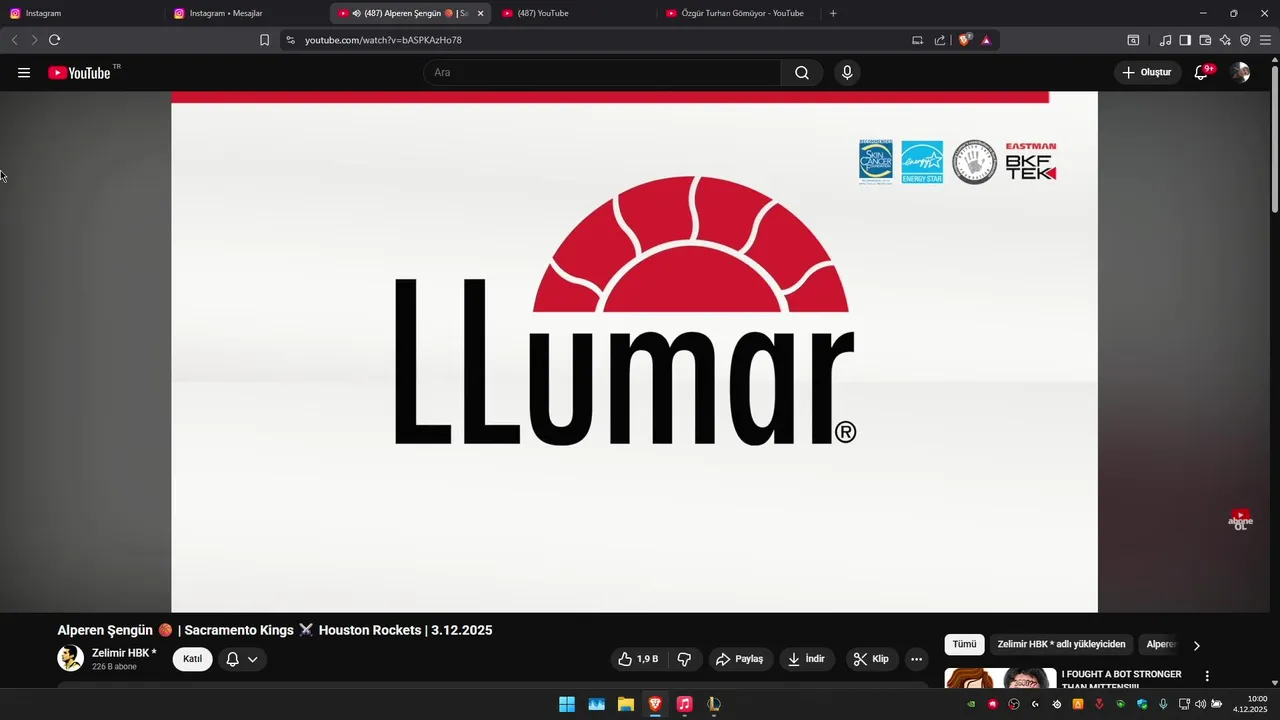Viewport: 1280px width, 720px height.
Task: Switch to Özgür Turhan Gömüyor tab
Action: 738,13
